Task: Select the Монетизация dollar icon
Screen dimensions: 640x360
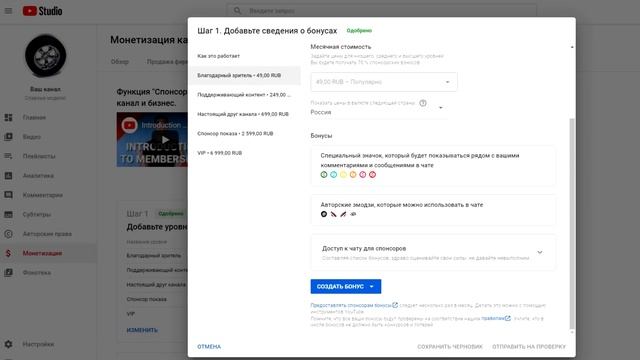Action: click(x=8, y=253)
